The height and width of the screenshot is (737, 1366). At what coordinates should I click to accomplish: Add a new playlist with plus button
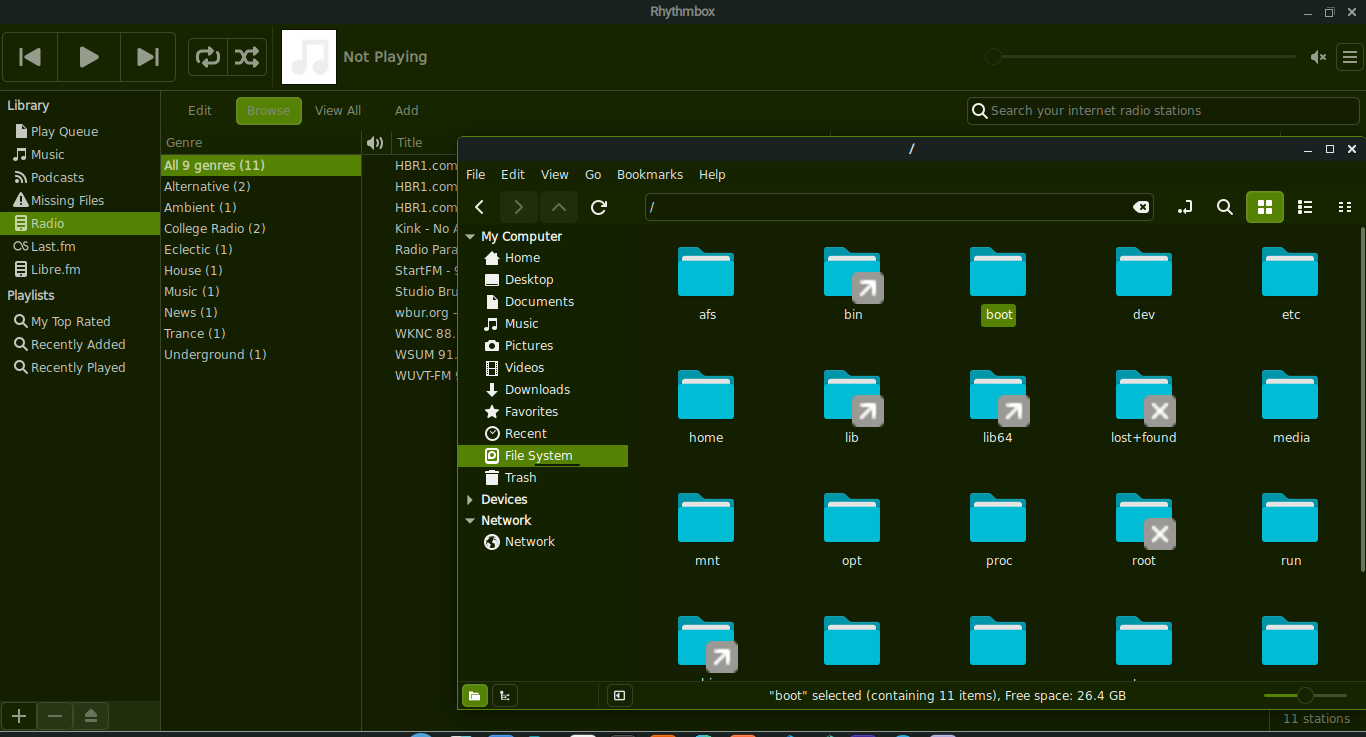[19, 716]
